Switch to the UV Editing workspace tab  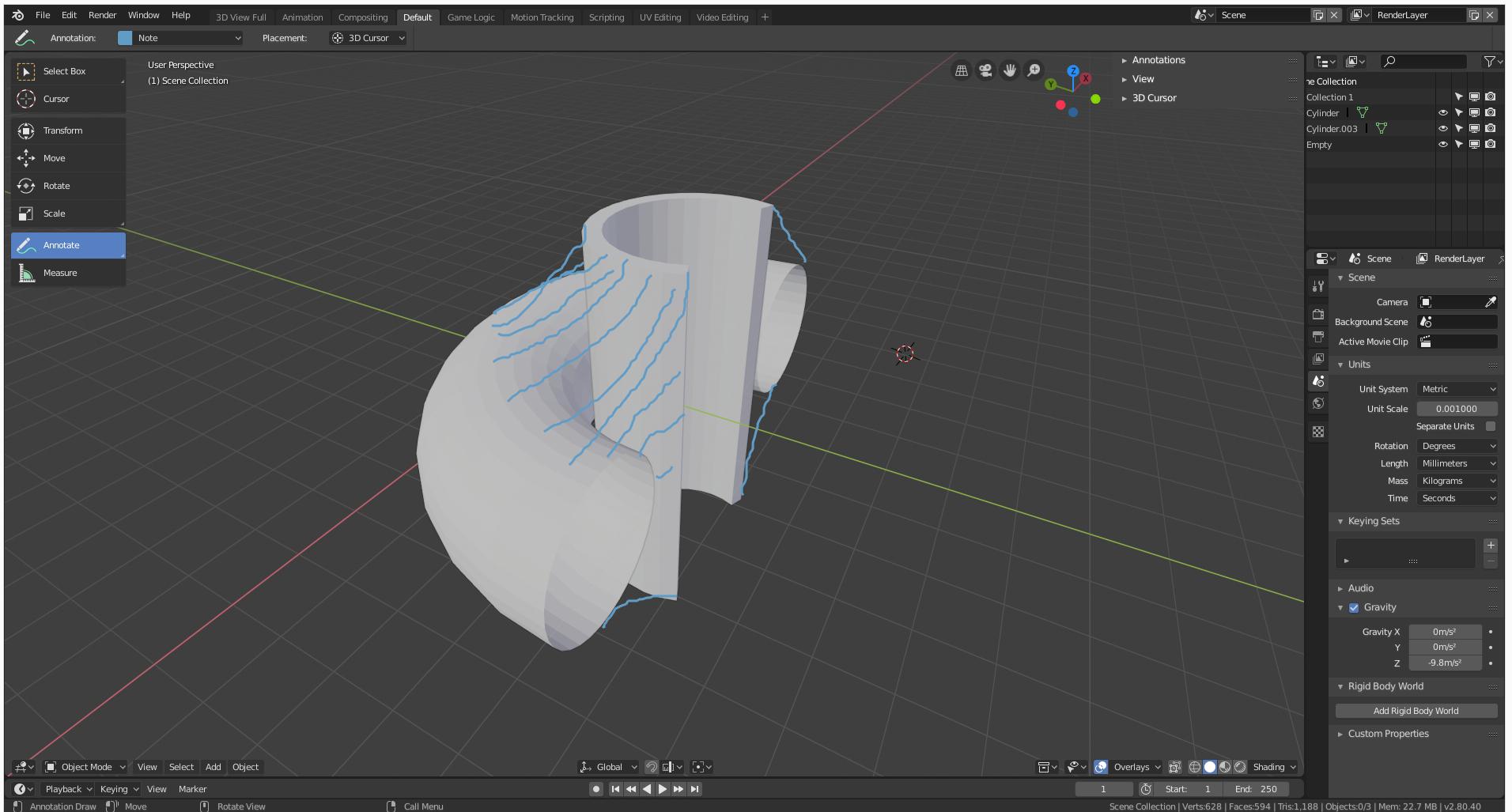660,17
